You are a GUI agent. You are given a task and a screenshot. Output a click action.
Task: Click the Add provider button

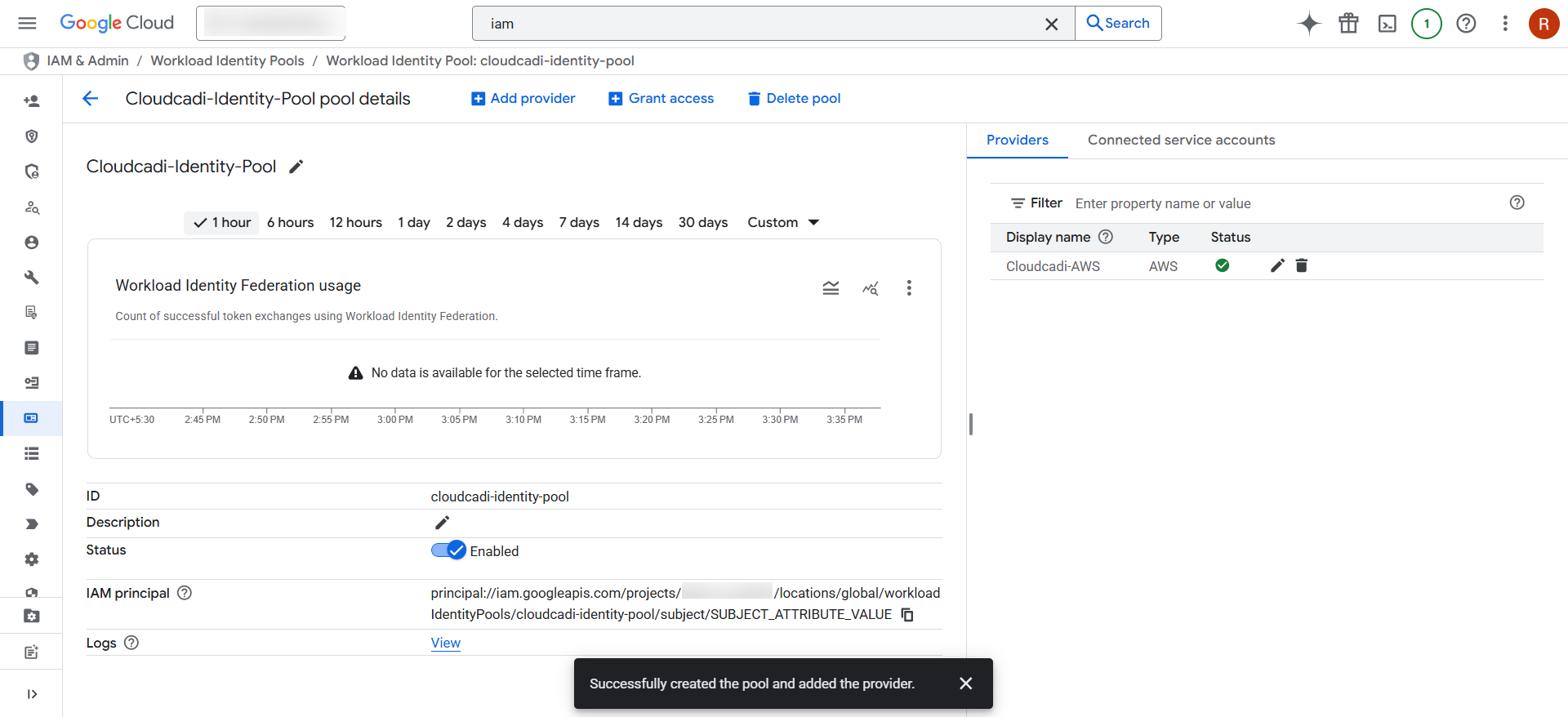click(523, 99)
